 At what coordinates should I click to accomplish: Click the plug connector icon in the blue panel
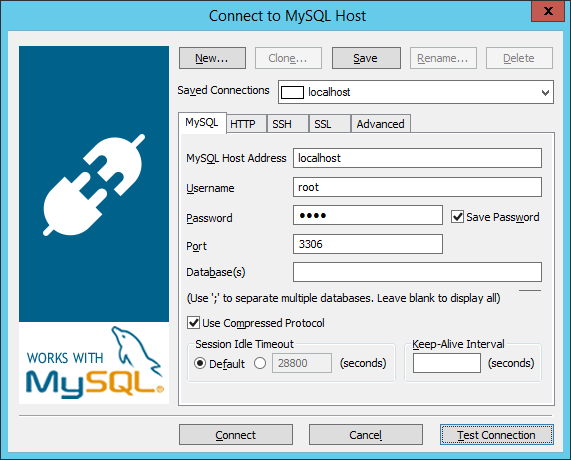click(94, 185)
